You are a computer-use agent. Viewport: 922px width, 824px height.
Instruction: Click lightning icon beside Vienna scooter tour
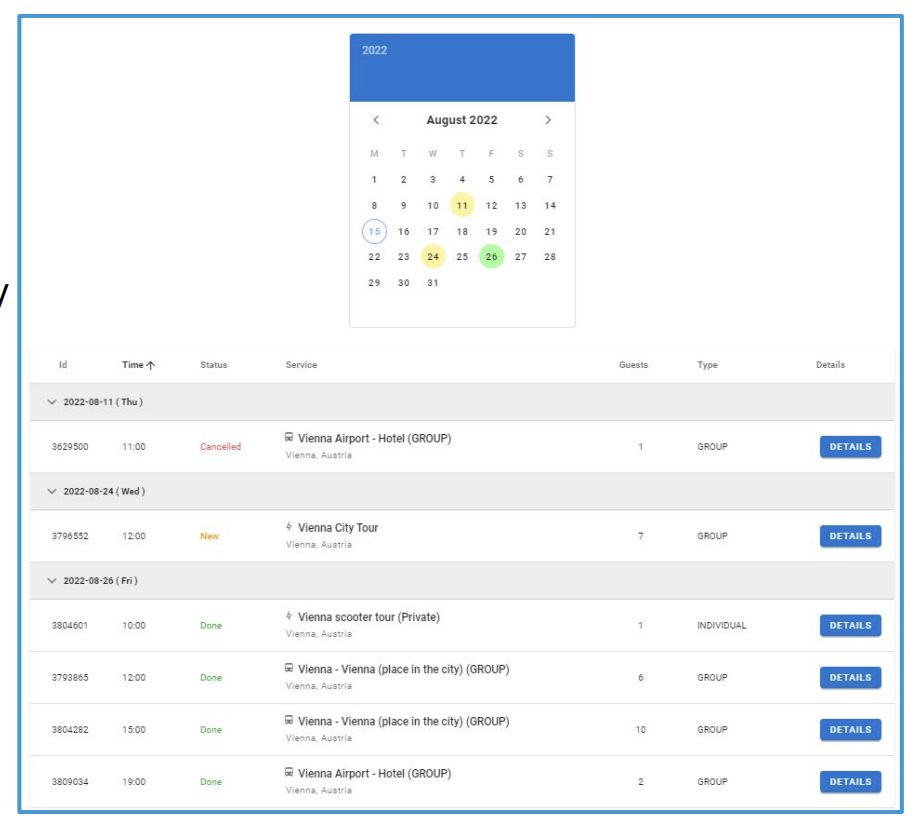pyautogui.click(x=289, y=616)
